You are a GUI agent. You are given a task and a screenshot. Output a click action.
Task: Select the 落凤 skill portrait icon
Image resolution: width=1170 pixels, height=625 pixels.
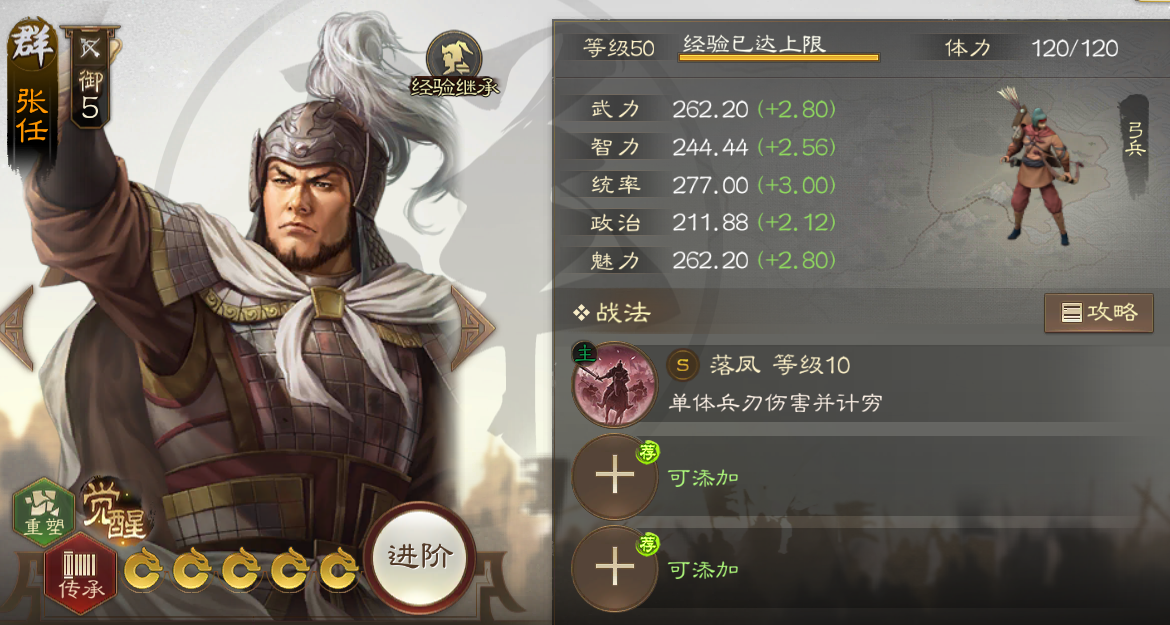pos(614,383)
